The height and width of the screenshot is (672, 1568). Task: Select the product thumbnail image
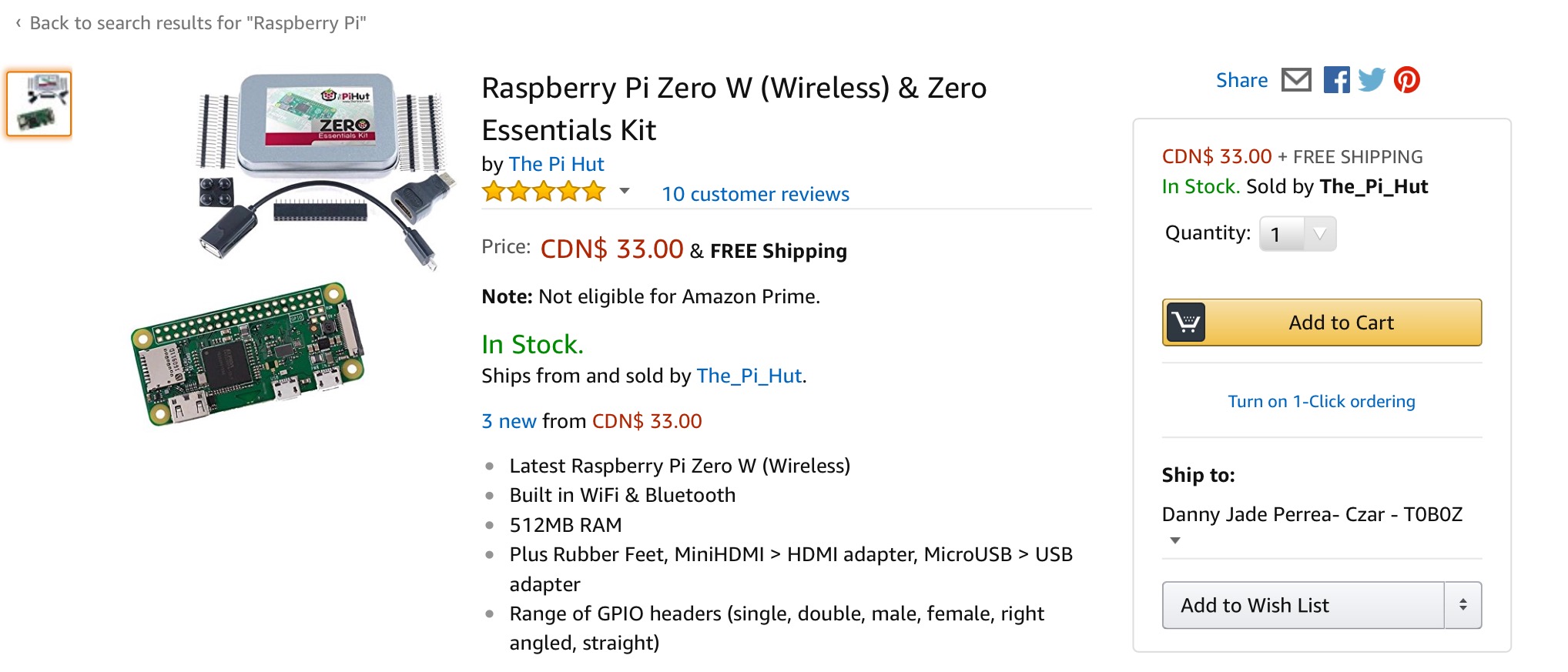(39, 104)
